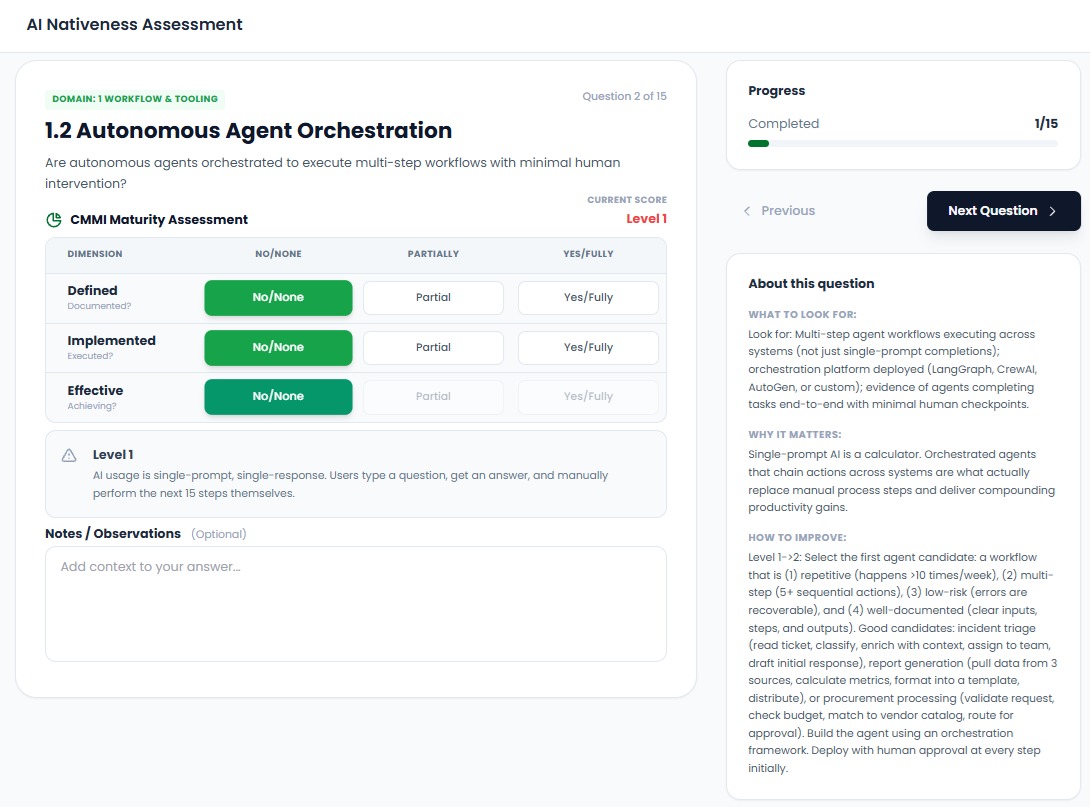
Task: Click the 1/15 completed count
Action: pyautogui.click(x=1046, y=124)
